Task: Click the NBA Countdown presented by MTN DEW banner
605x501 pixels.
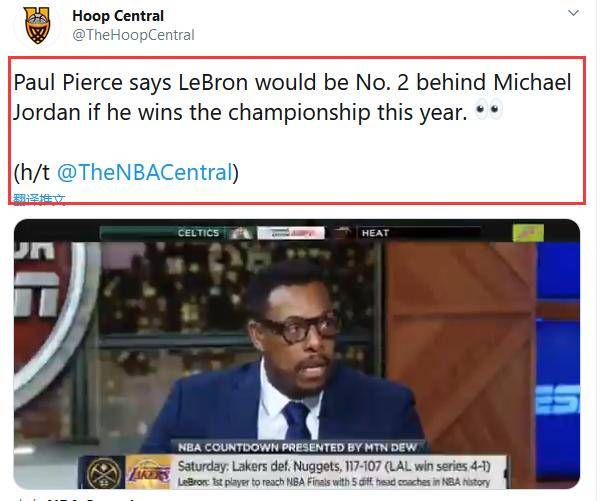Action: click(x=297, y=447)
